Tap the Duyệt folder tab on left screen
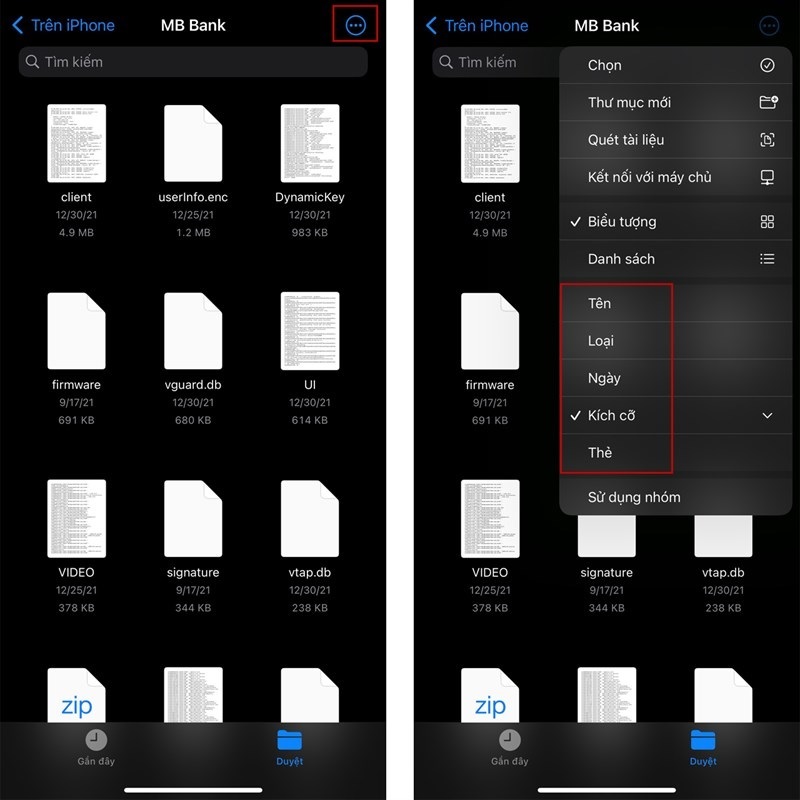The image size is (800, 800). (289, 746)
